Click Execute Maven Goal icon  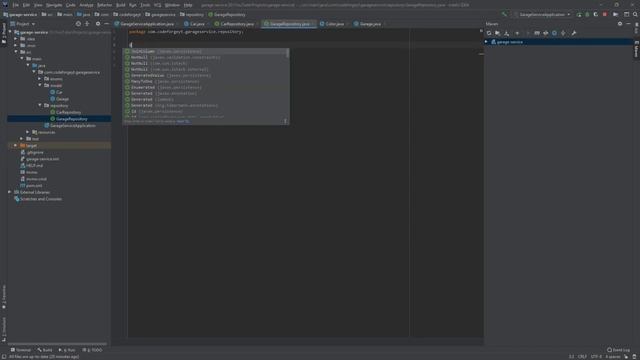point(537,33)
